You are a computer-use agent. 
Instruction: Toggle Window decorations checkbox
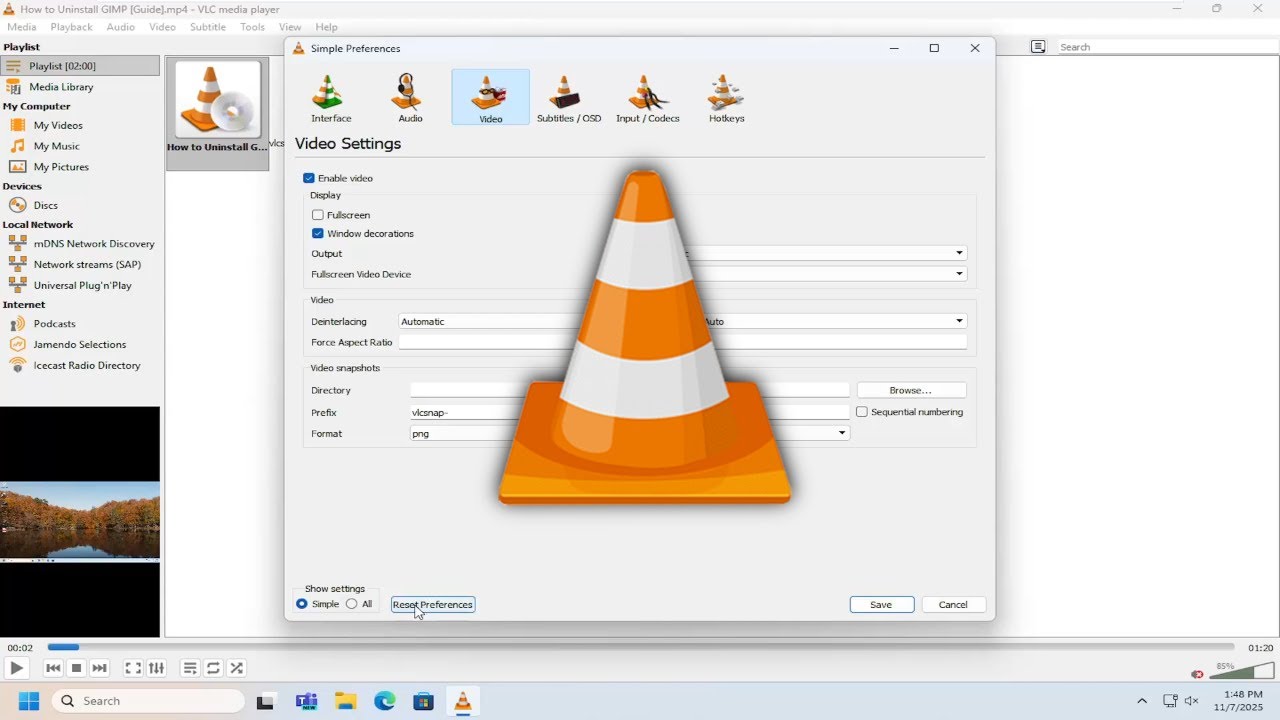coord(318,234)
